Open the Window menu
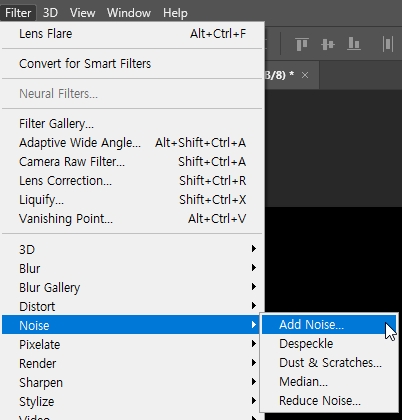 point(129,13)
